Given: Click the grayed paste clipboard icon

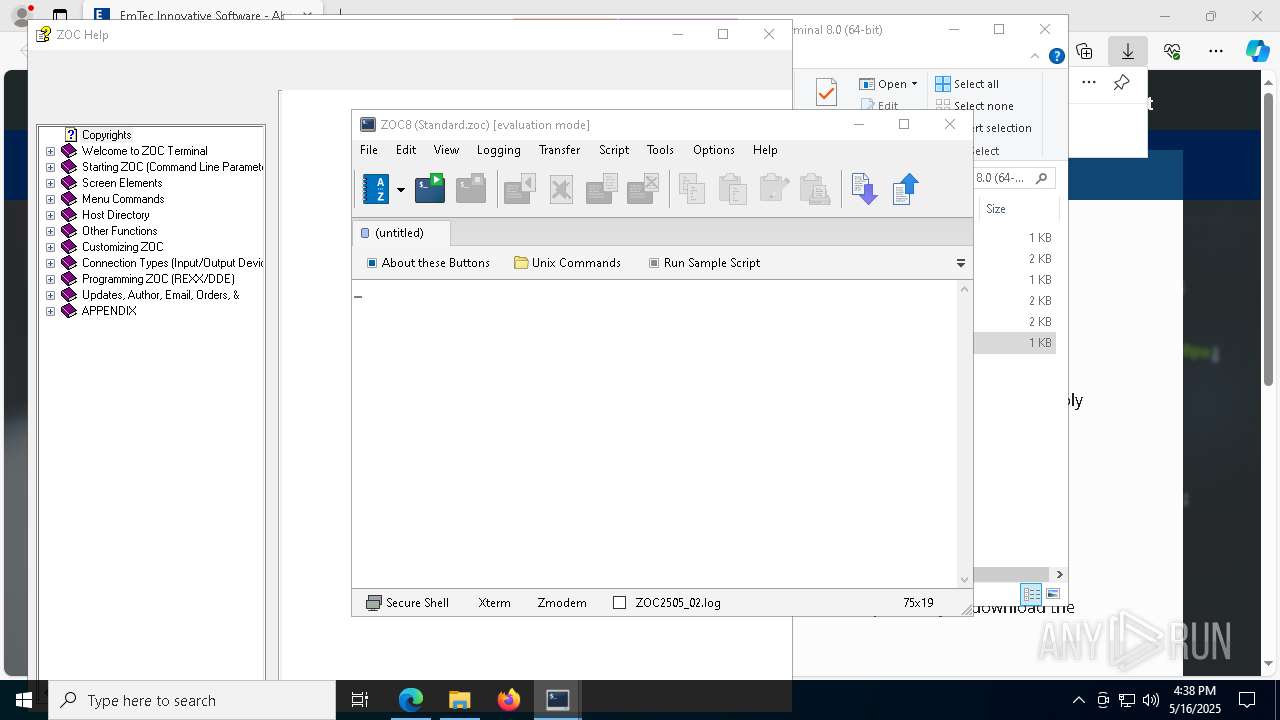Looking at the screenshot, I should click(733, 188).
